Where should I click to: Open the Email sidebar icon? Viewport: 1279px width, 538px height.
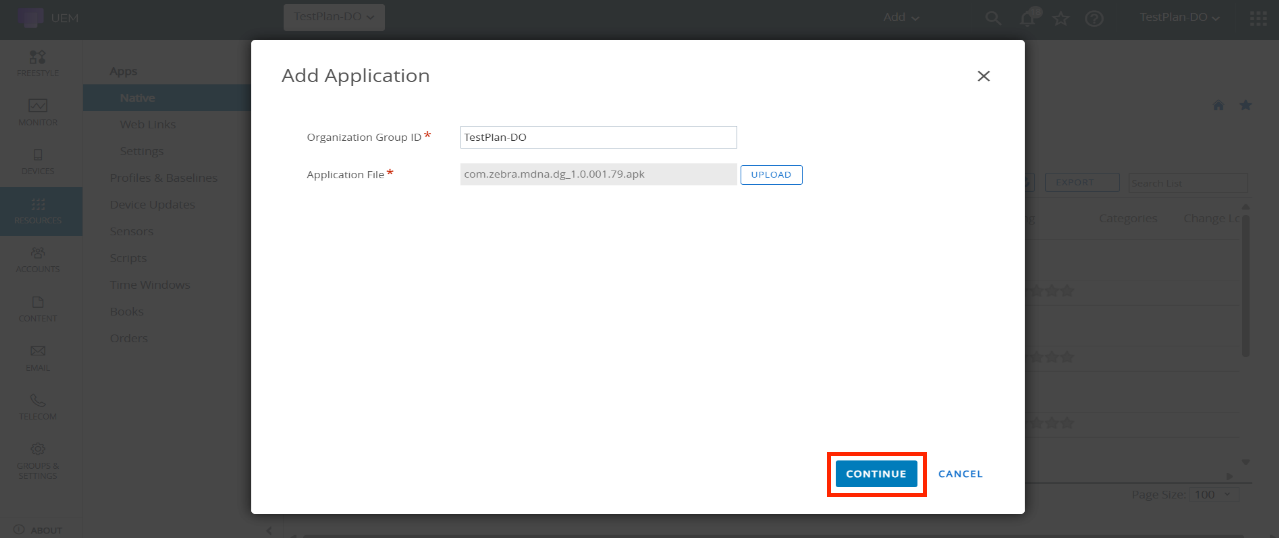point(38,356)
